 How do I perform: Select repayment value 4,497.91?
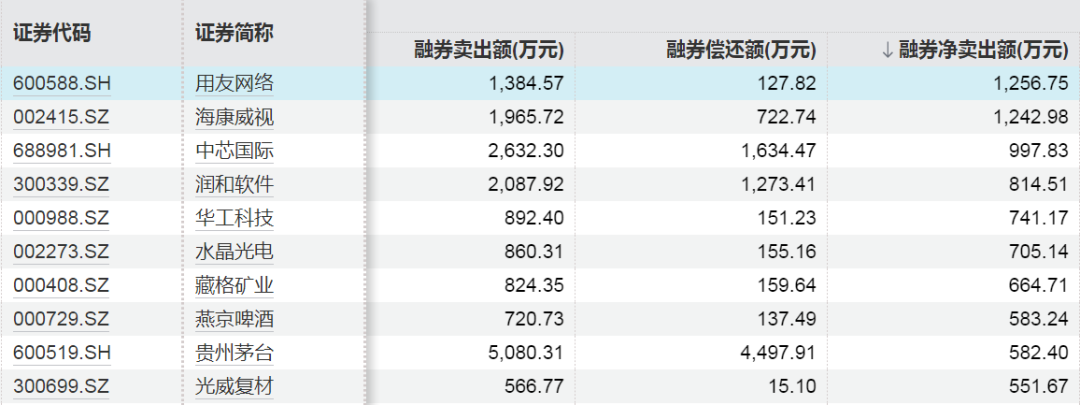(778, 353)
